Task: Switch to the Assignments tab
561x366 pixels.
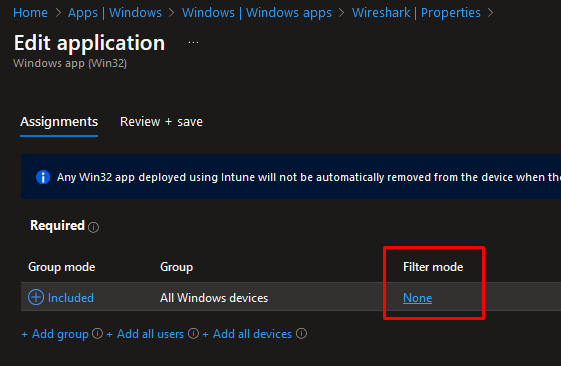Action: (59, 122)
